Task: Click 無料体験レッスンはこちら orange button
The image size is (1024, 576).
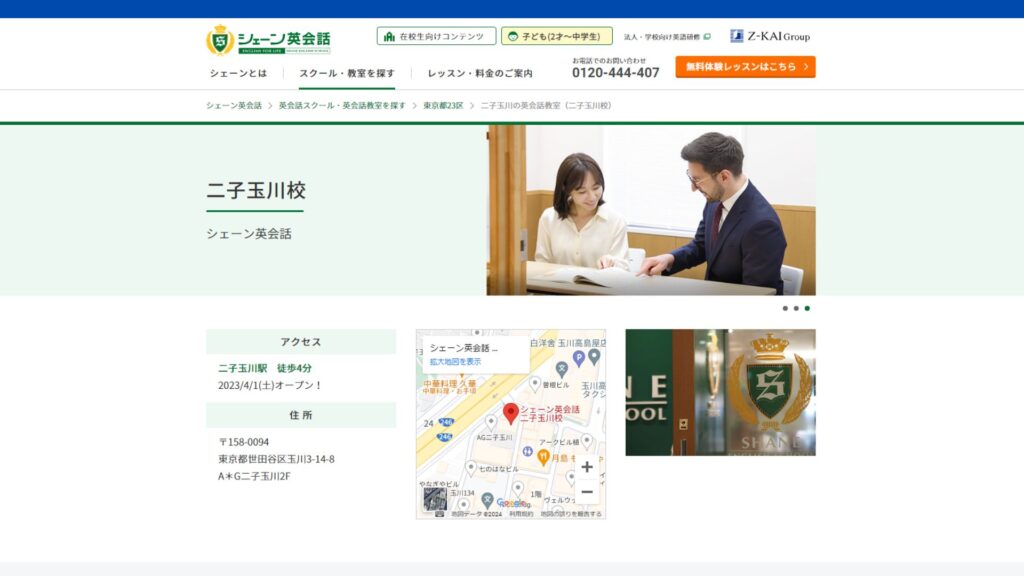Action: (745, 67)
